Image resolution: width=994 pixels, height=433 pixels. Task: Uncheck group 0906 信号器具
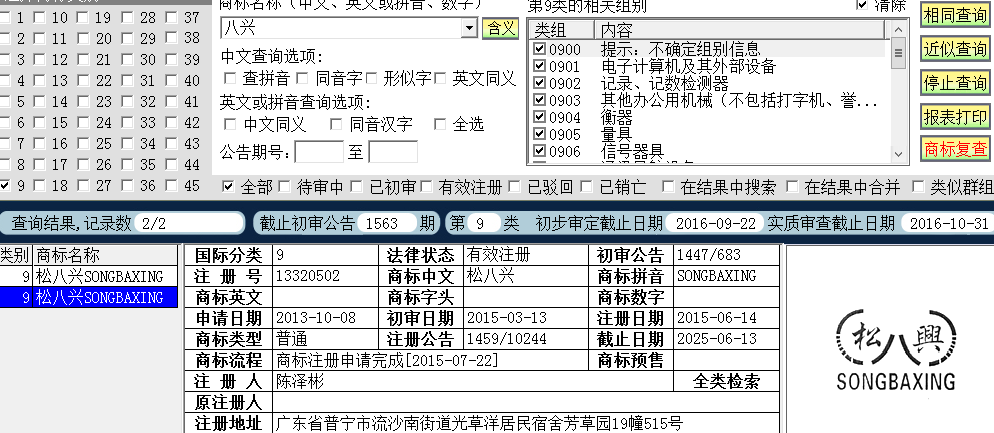pyautogui.click(x=539, y=151)
